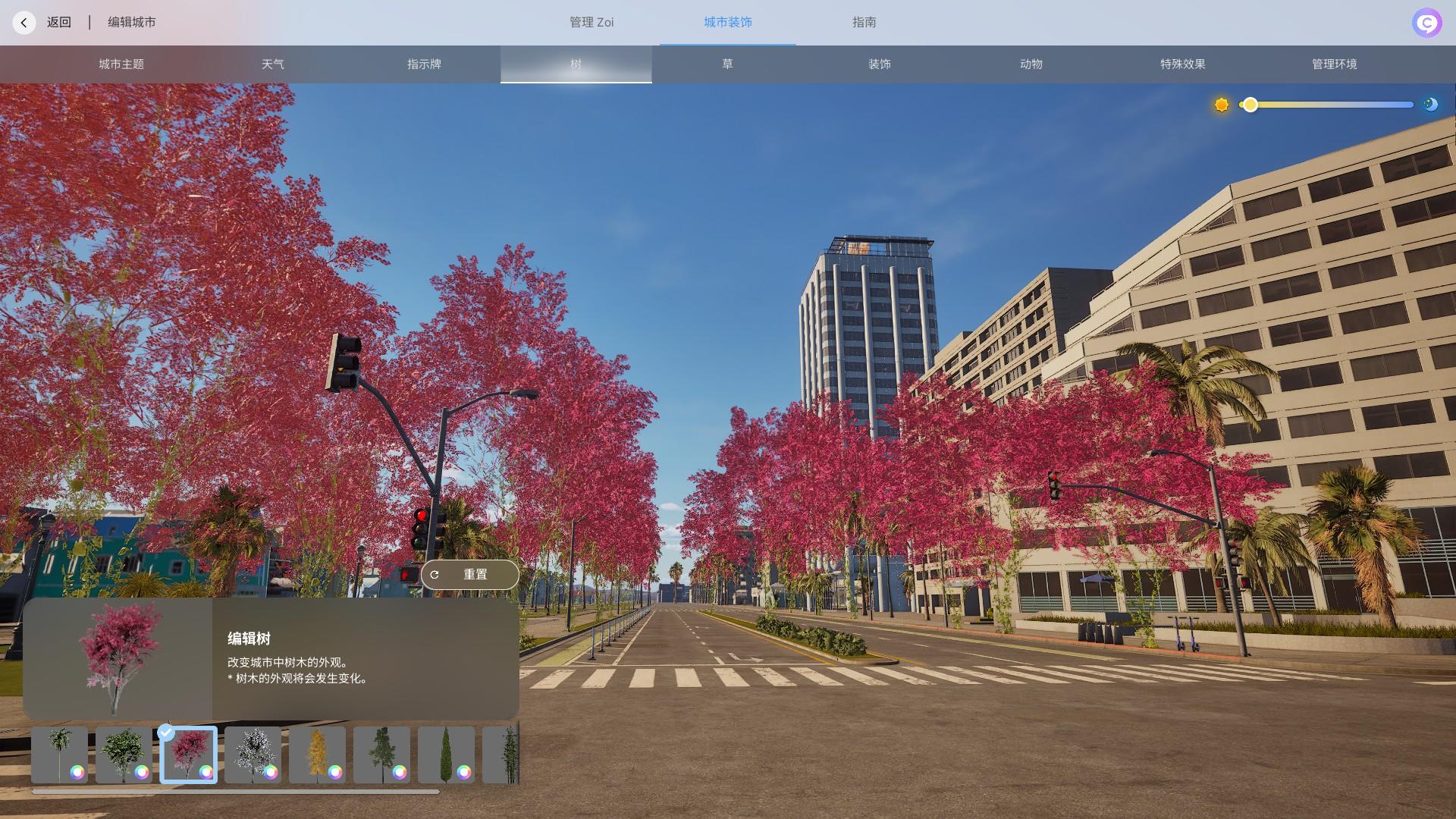The image size is (1456, 819).
Task: Click the back arrow icon
Action: point(24,23)
